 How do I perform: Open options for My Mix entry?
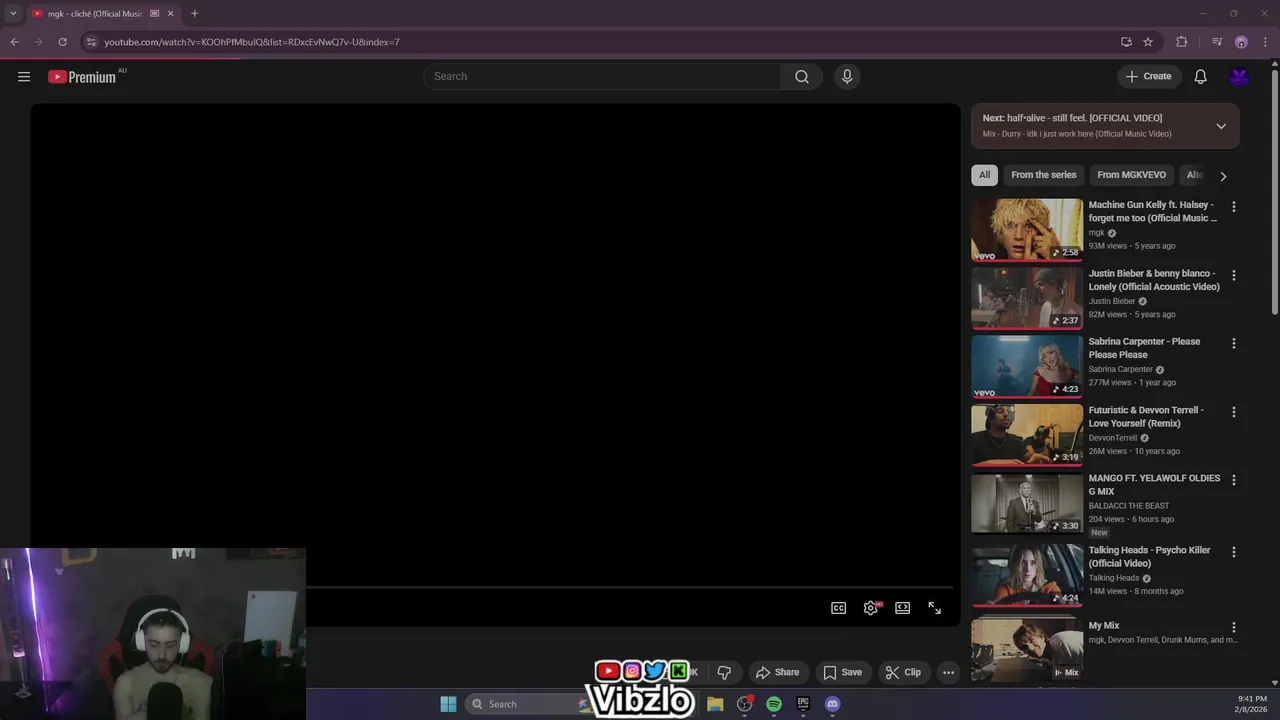click(x=1234, y=628)
